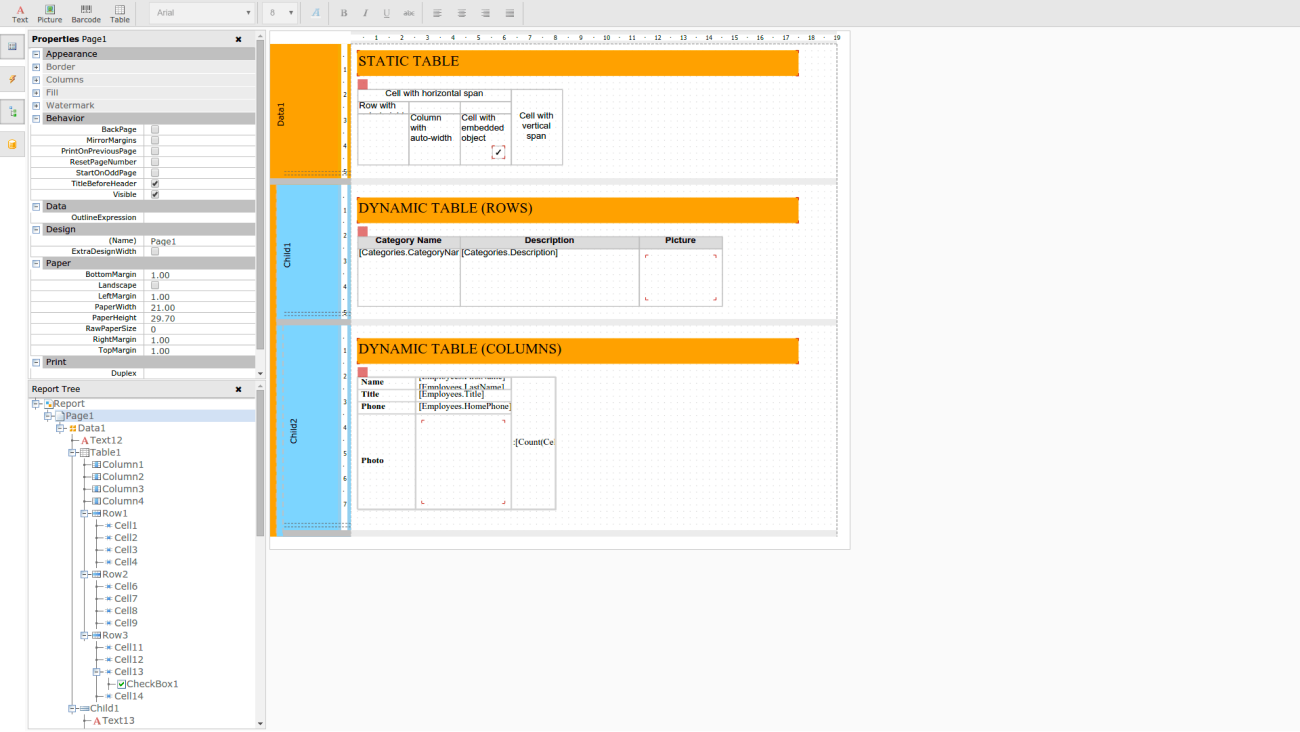Open the Events lightning sidebar panel

coord(13,79)
